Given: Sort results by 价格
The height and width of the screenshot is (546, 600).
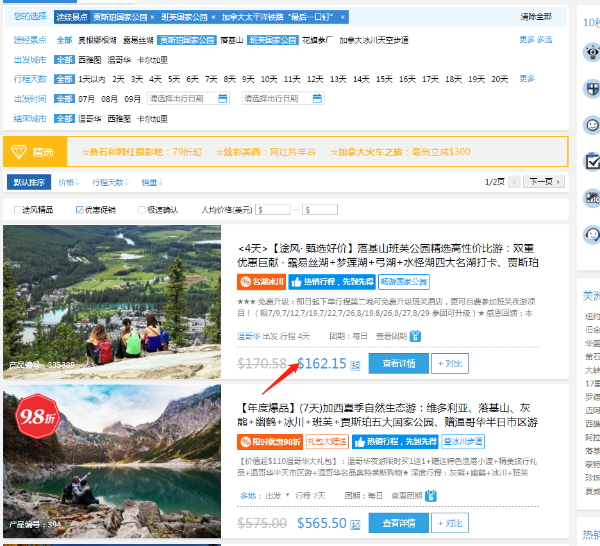Looking at the screenshot, I should point(68,183).
